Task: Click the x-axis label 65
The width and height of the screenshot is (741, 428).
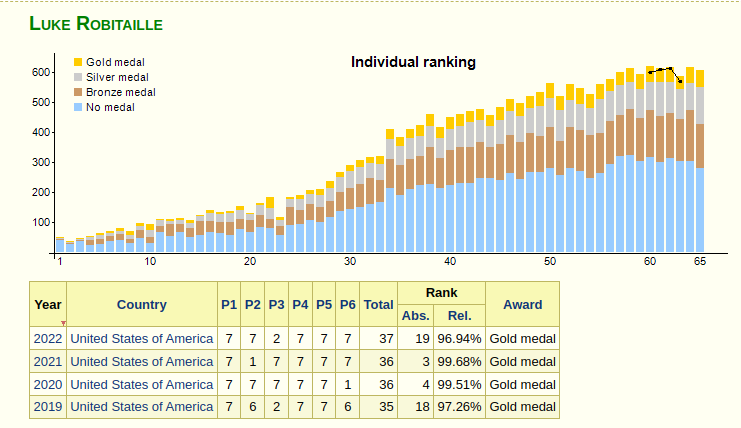Action: 700,261
